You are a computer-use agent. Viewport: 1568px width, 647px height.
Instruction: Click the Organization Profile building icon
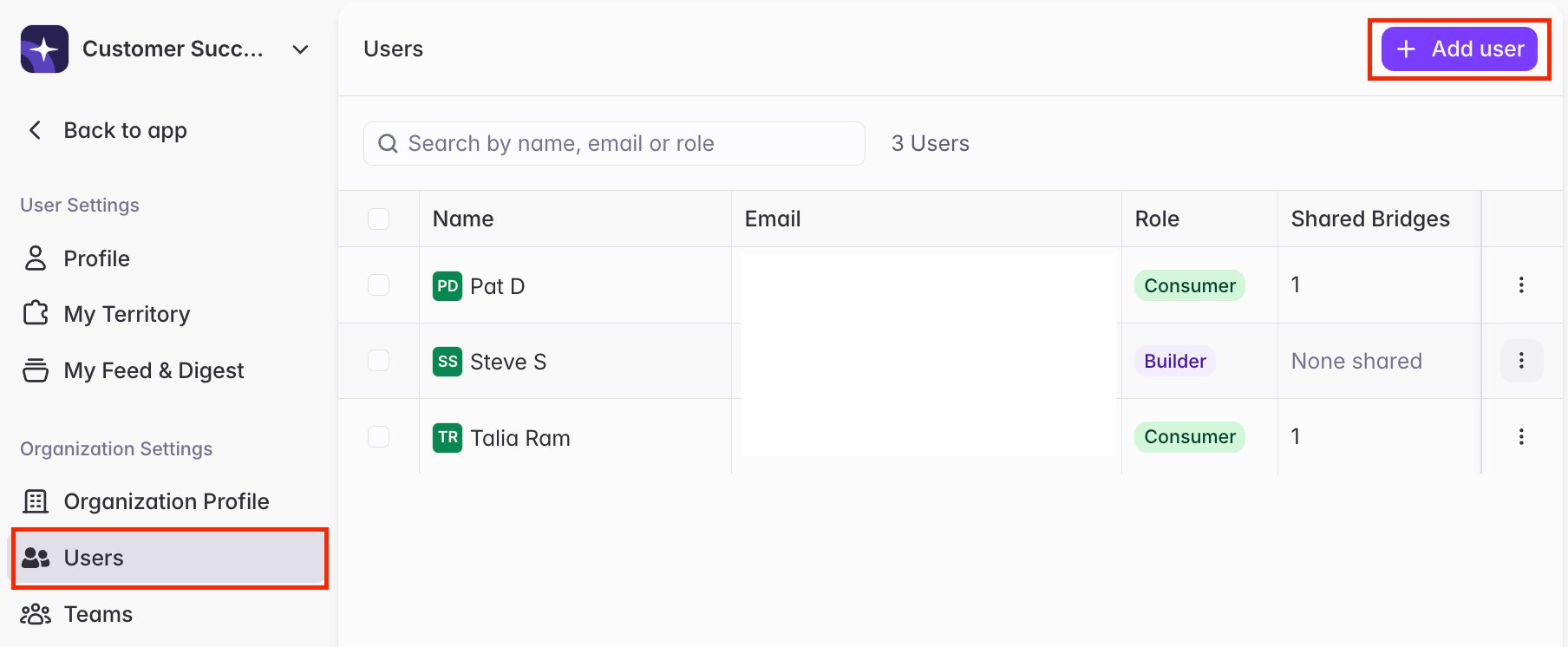click(36, 501)
